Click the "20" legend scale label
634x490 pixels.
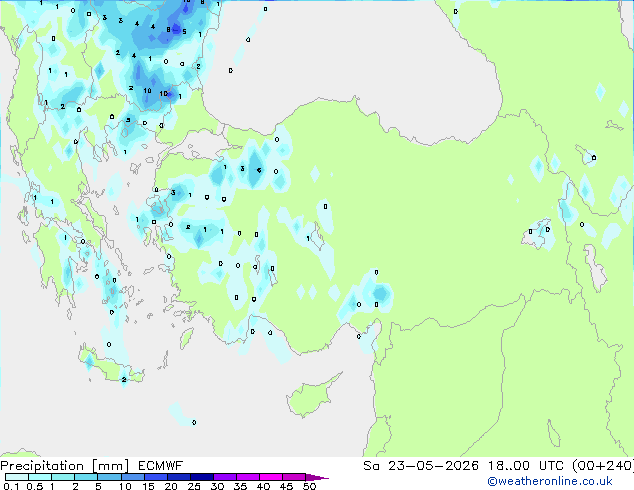tap(171, 486)
